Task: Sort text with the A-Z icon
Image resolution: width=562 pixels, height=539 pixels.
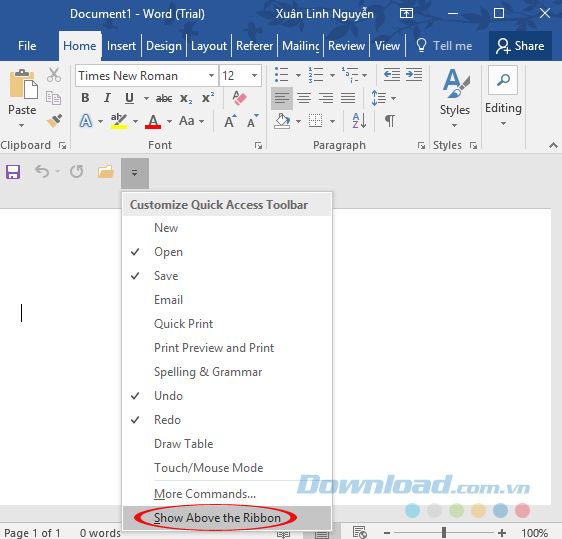Action: (x=359, y=121)
